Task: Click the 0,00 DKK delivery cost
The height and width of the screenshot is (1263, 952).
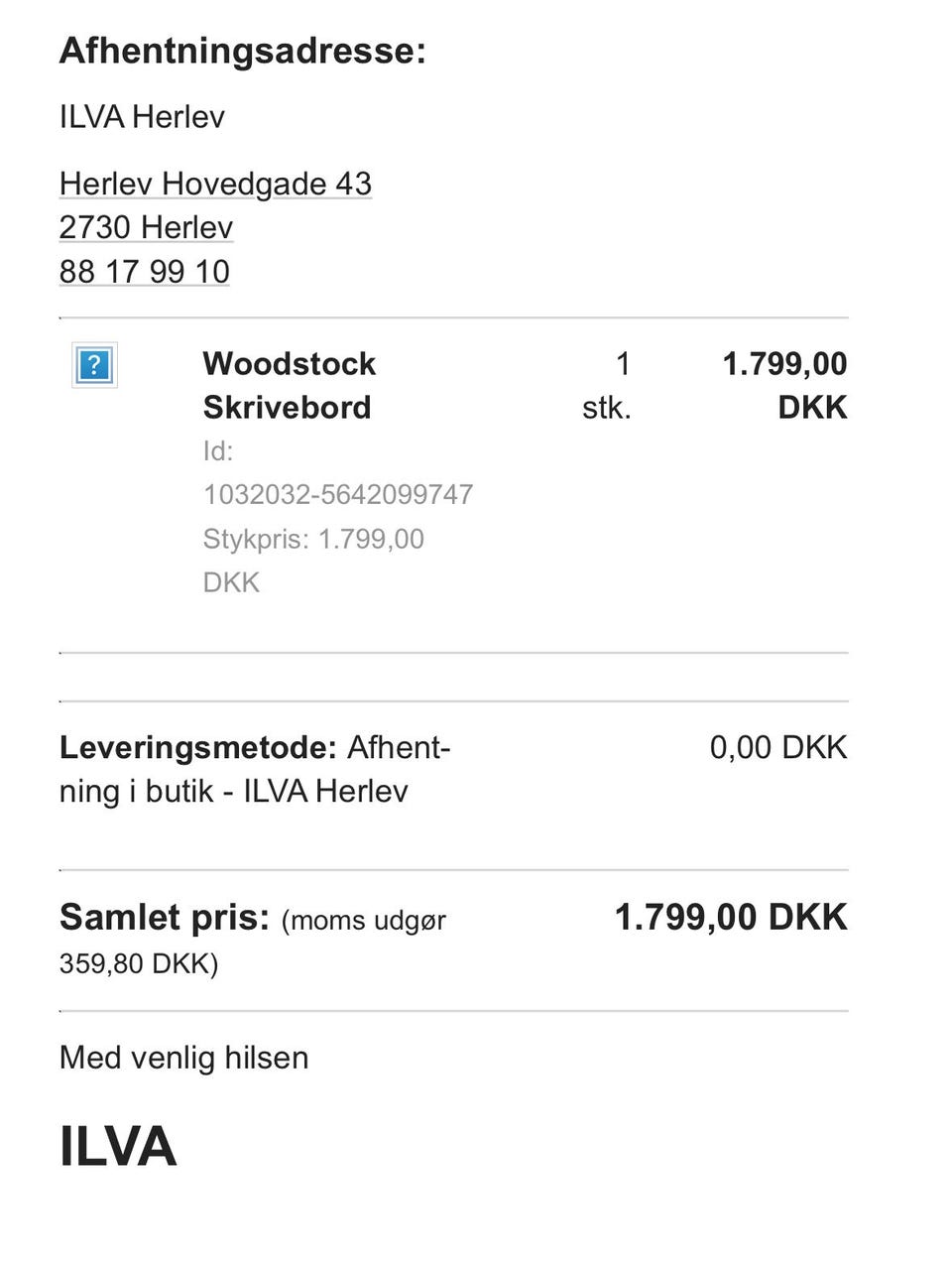Action: tap(778, 747)
